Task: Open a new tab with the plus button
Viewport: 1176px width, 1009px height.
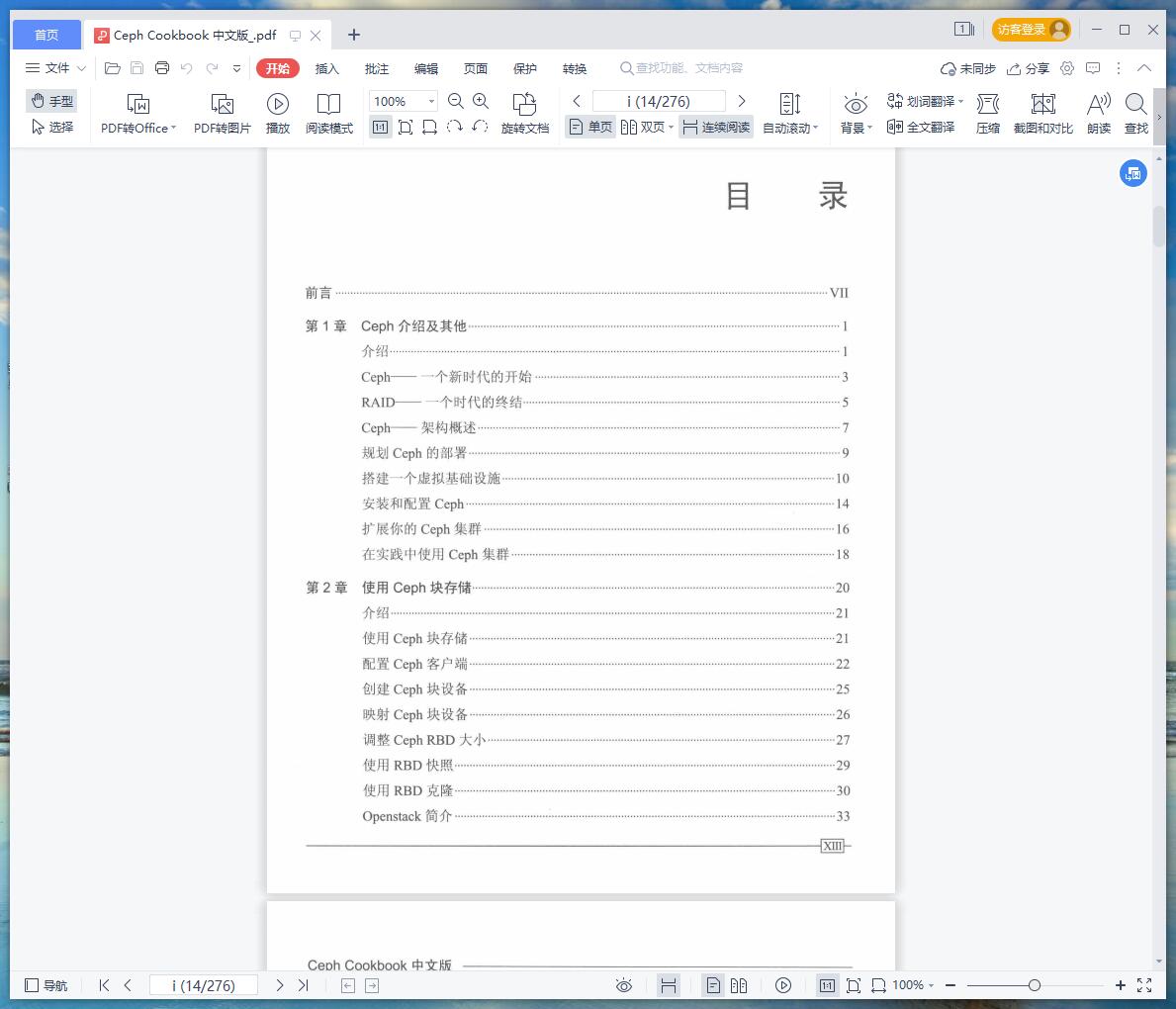Action: (x=354, y=35)
